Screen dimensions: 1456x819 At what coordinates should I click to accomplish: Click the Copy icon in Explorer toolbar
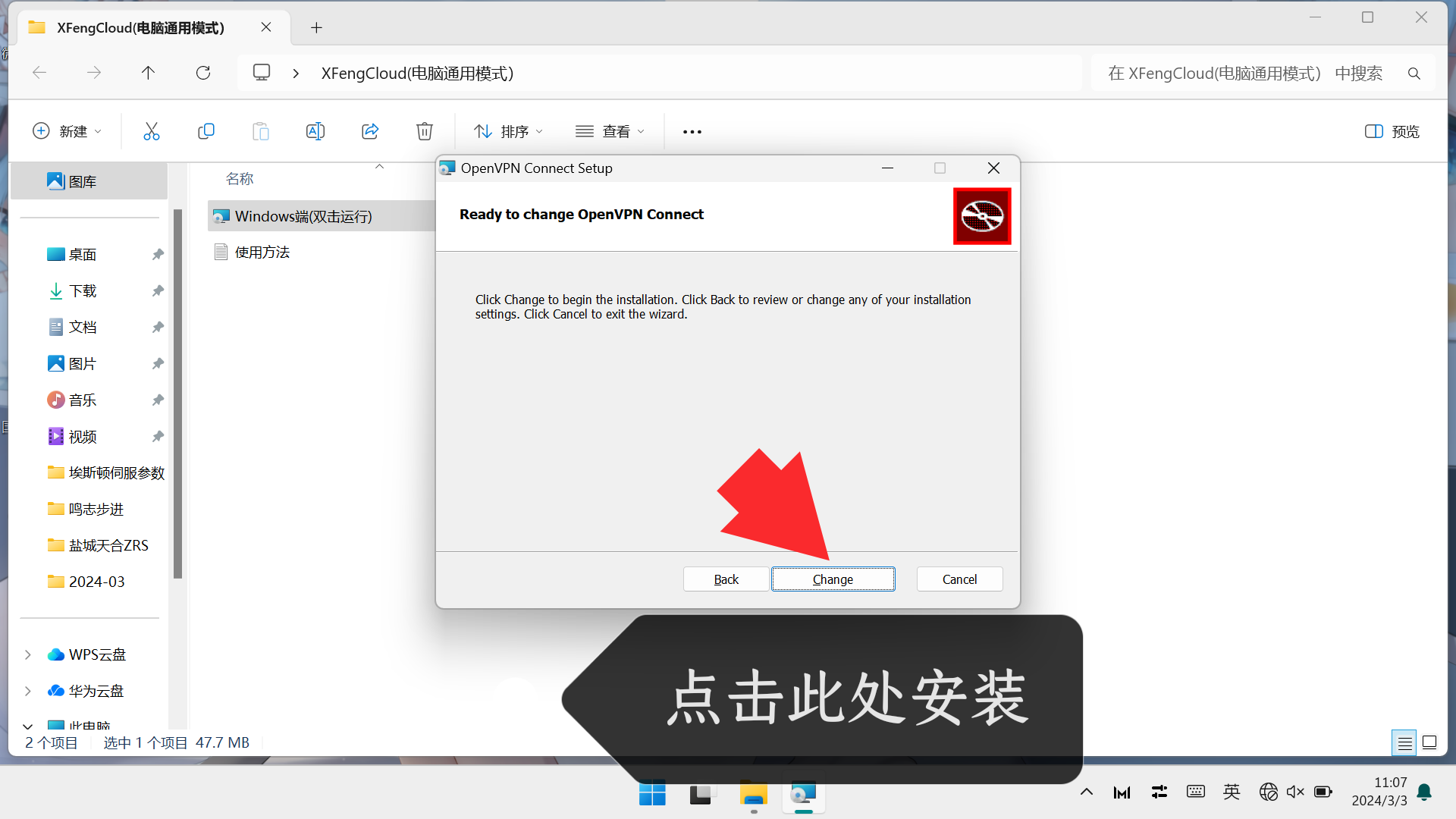click(x=206, y=131)
